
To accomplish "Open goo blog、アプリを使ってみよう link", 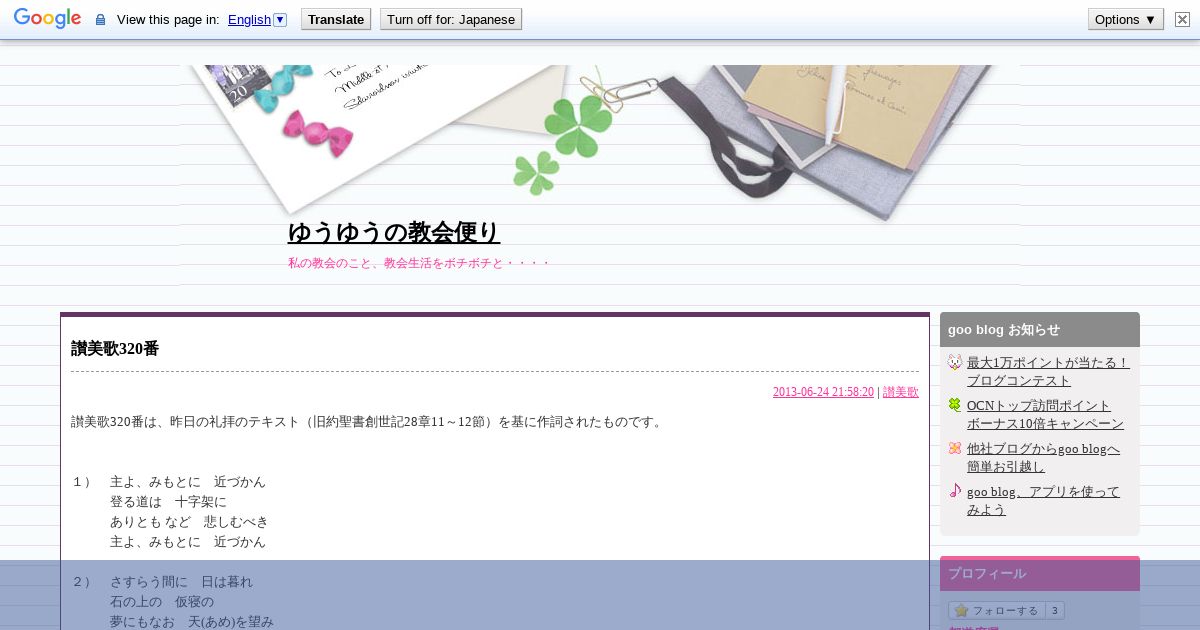I will pos(1043,500).
